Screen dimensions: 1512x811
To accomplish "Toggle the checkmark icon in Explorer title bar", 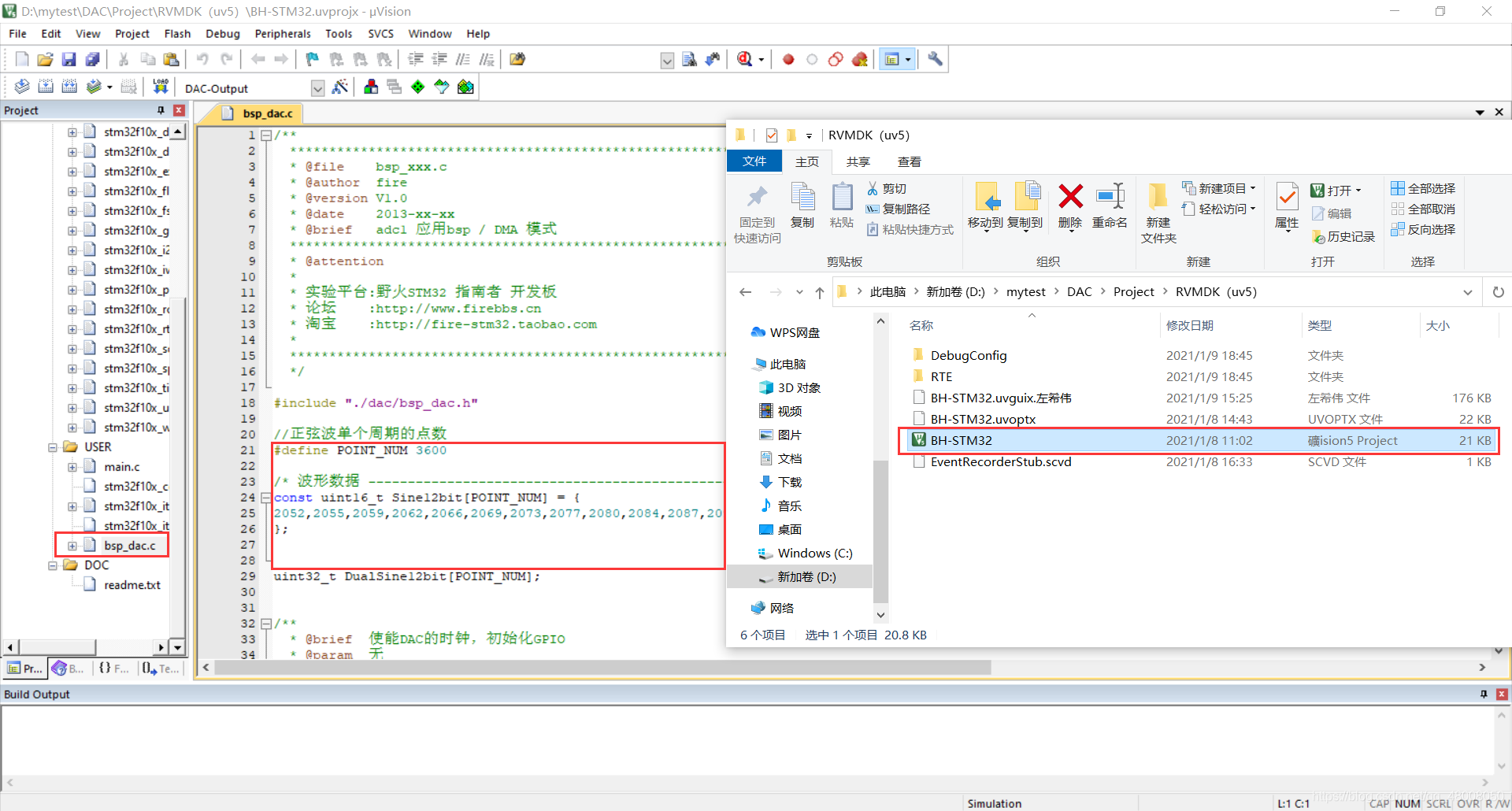I will click(x=772, y=135).
